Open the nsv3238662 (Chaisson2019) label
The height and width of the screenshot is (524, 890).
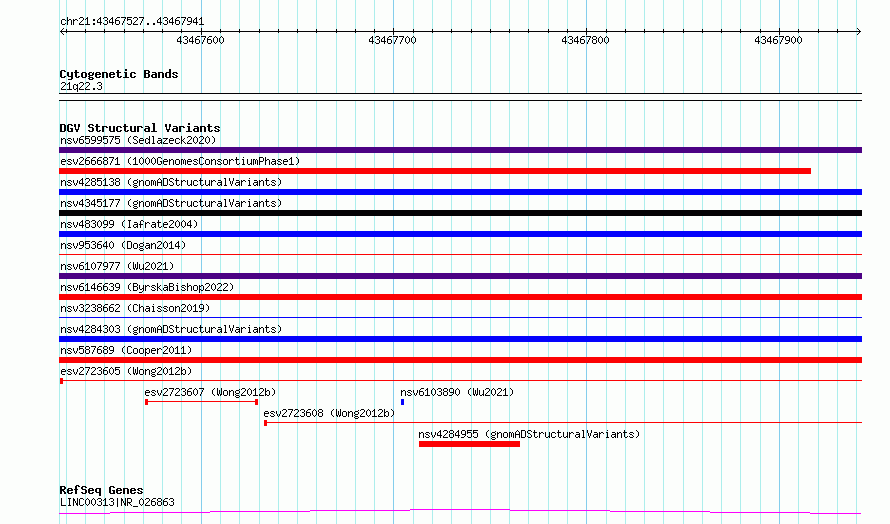click(135, 308)
